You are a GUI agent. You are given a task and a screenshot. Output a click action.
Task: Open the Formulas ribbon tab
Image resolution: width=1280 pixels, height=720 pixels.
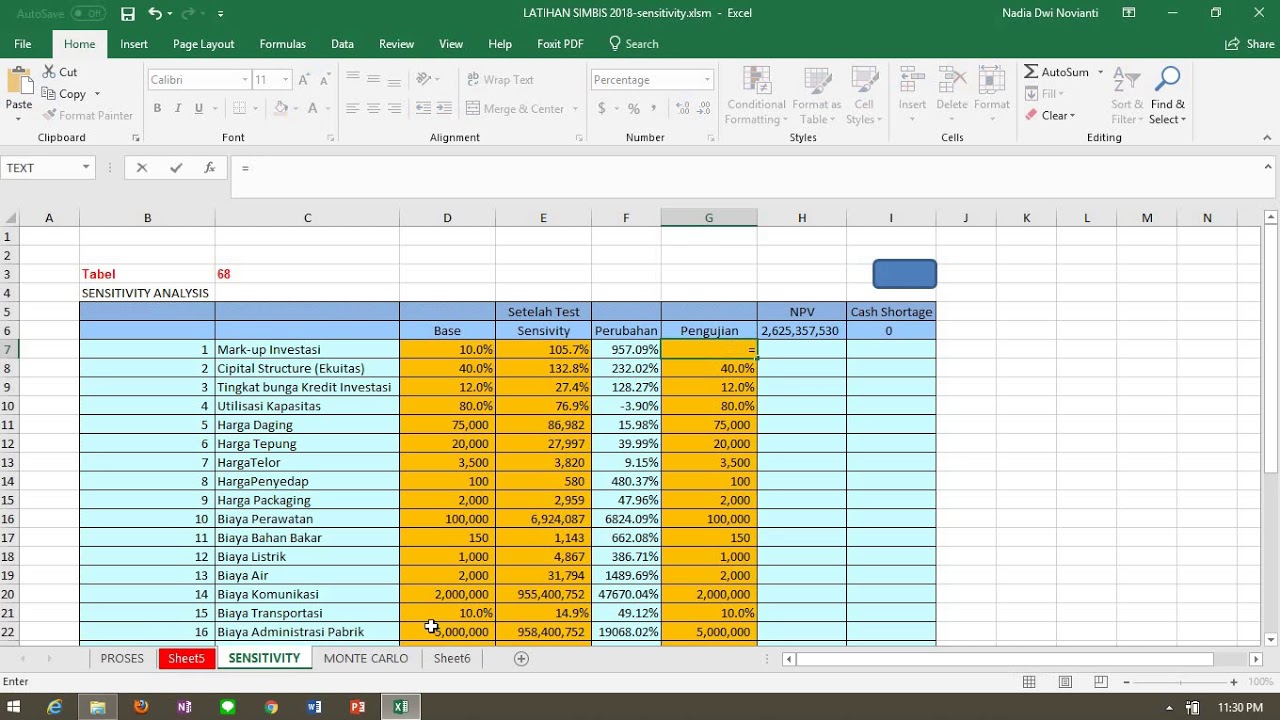[x=283, y=44]
